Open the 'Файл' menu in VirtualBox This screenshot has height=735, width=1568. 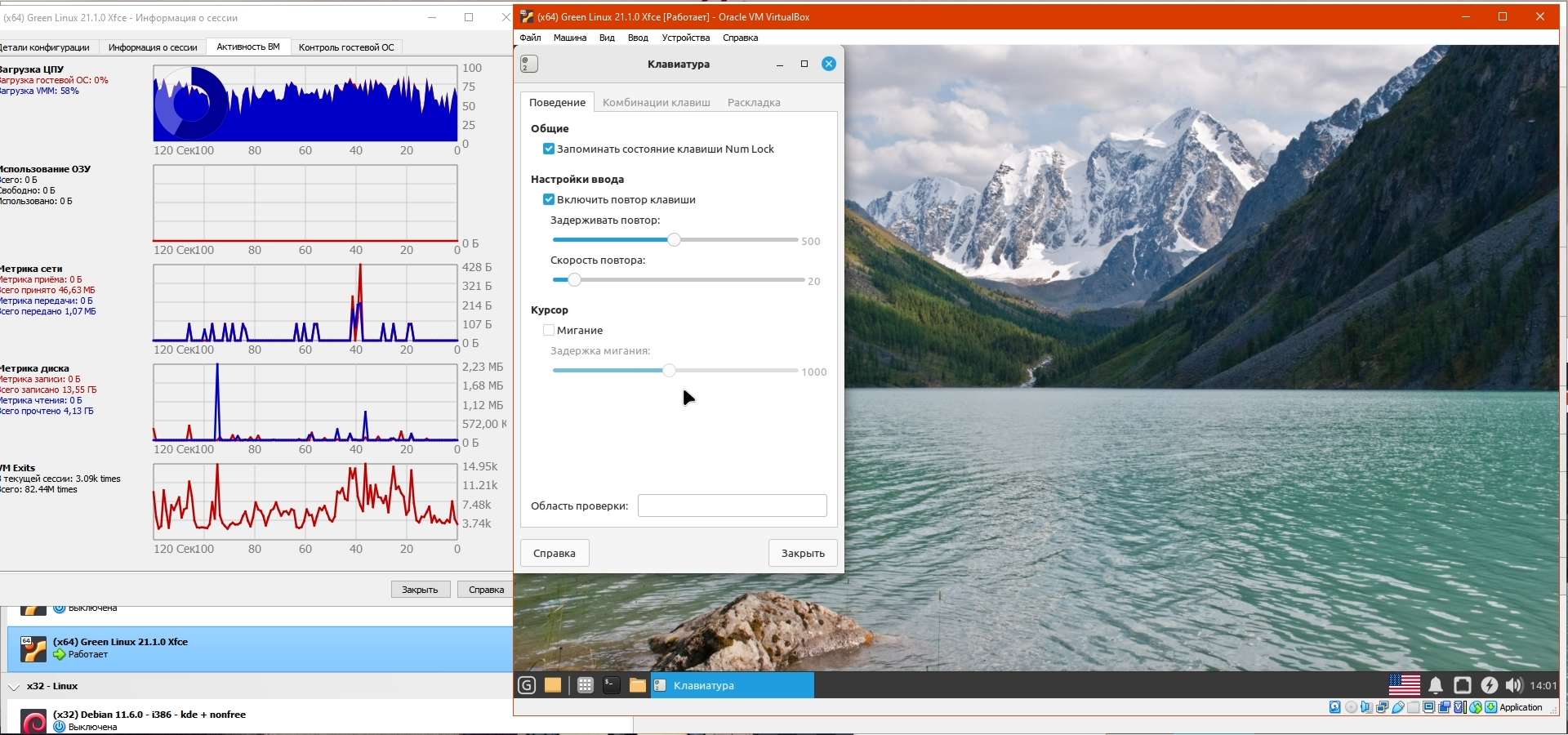click(530, 38)
